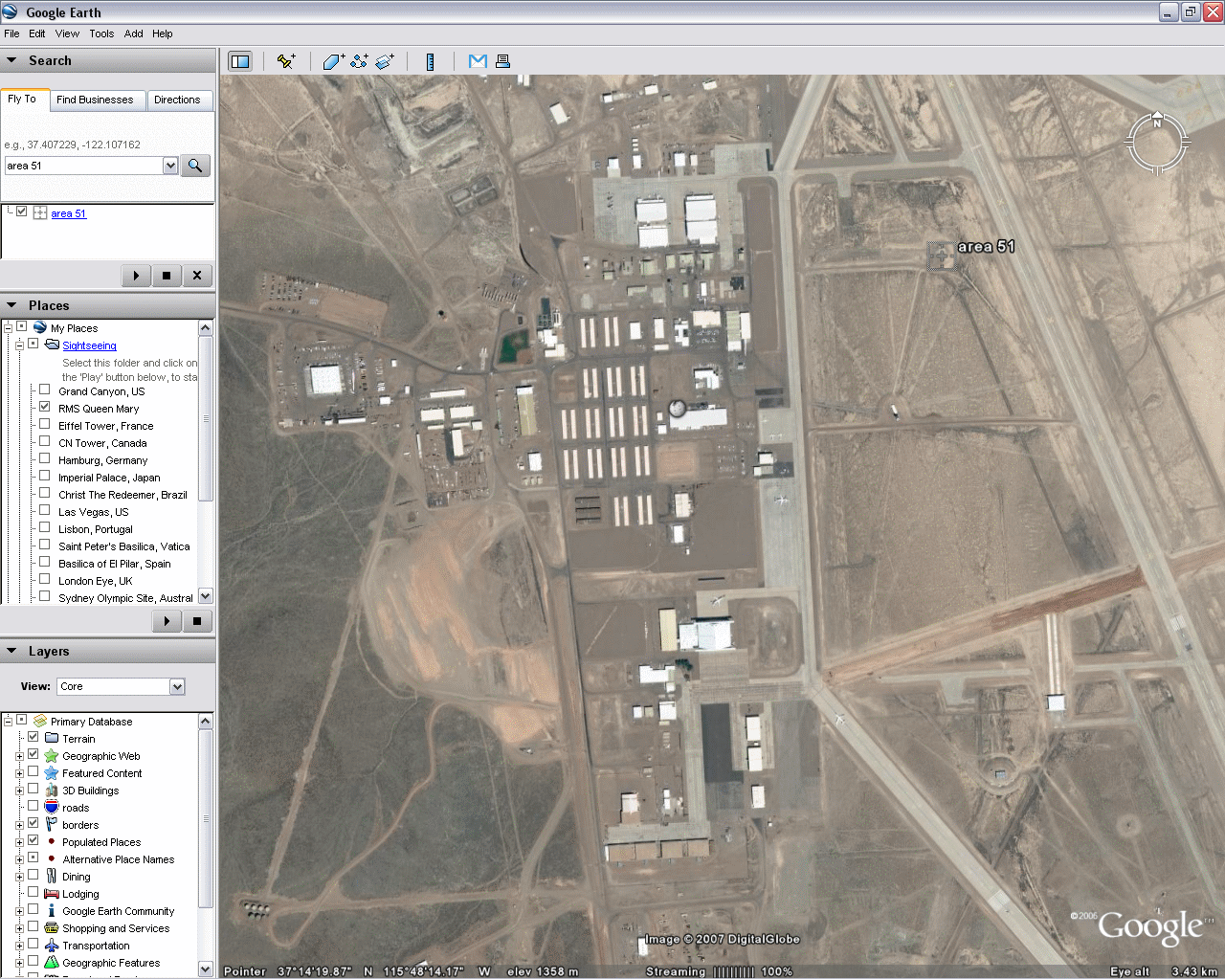The height and width of the screenshot is (980, 1225).
Task: Open the Edit menu
Action: click(x=37, y=33)
